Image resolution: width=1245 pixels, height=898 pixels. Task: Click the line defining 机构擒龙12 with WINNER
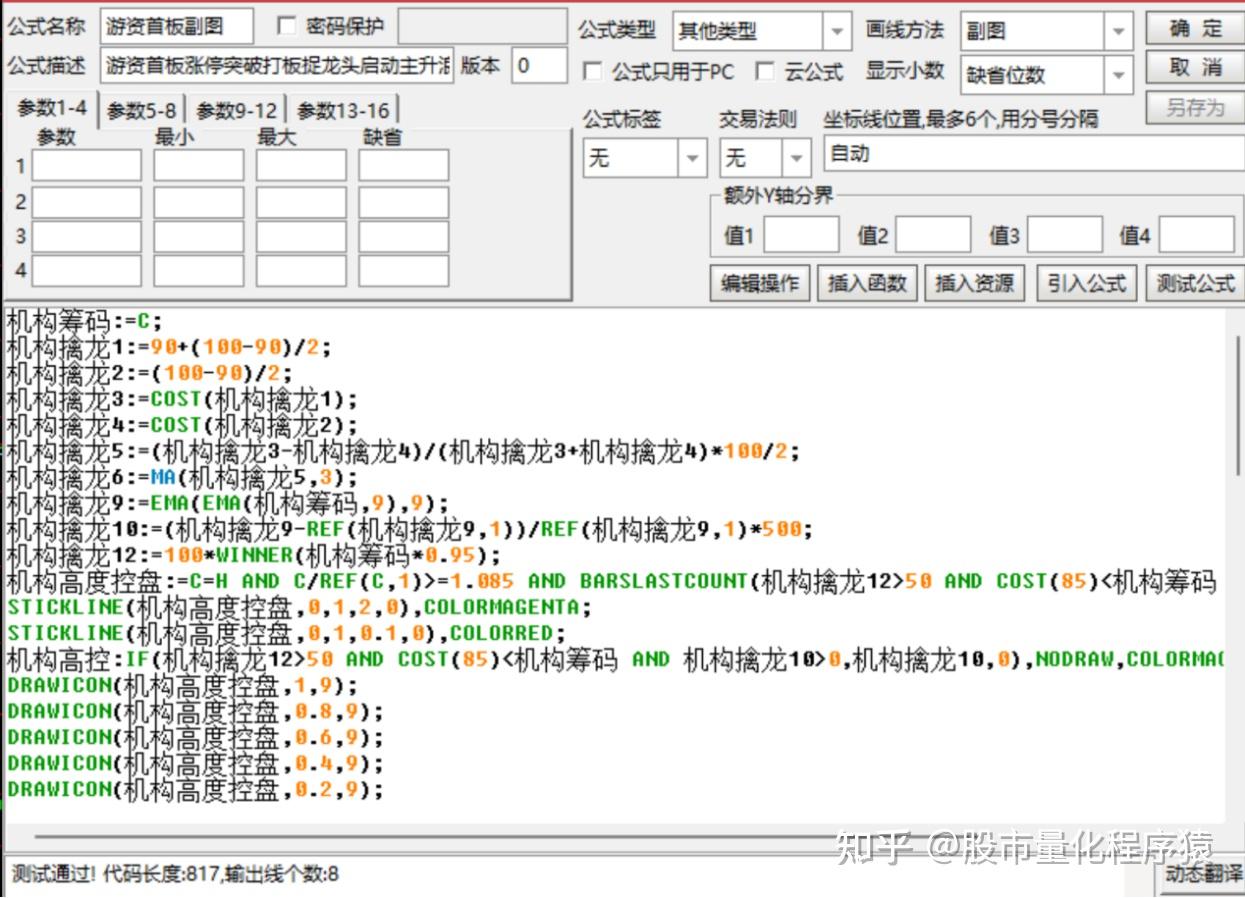click(253, 555)
